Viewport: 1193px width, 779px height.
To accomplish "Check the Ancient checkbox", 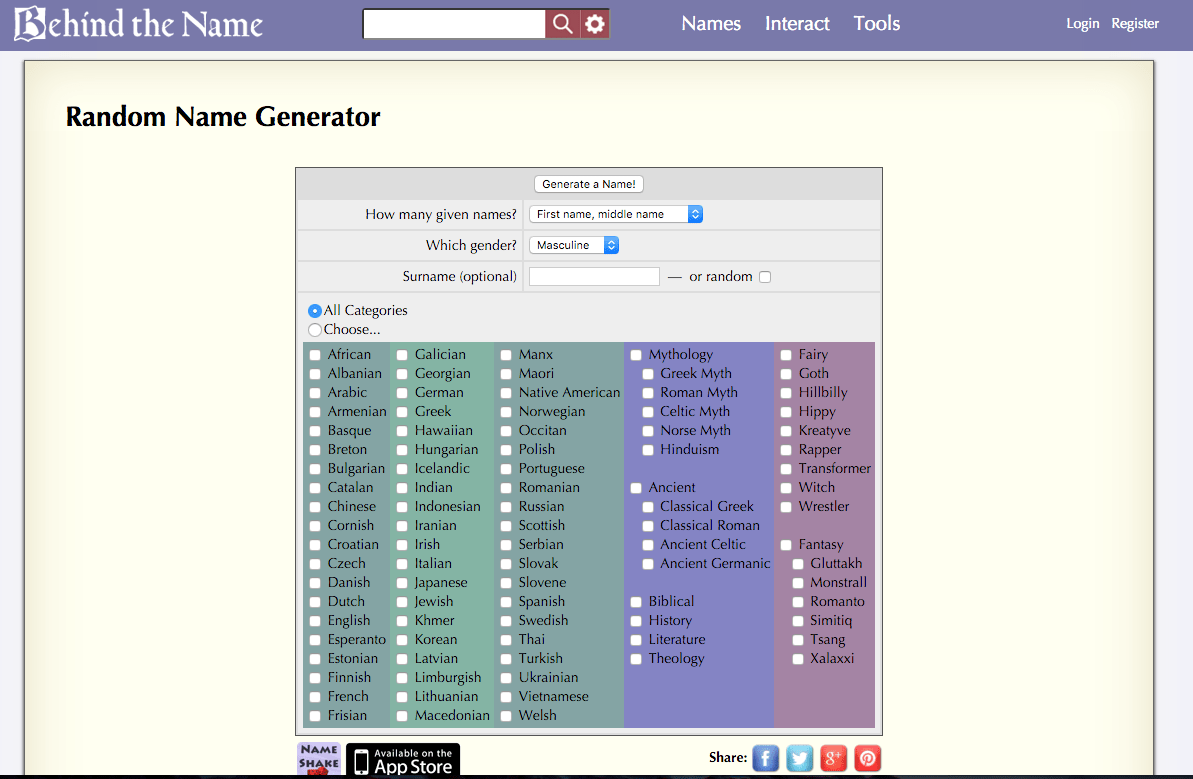I will pyautogui.click(x=636, y=488).
